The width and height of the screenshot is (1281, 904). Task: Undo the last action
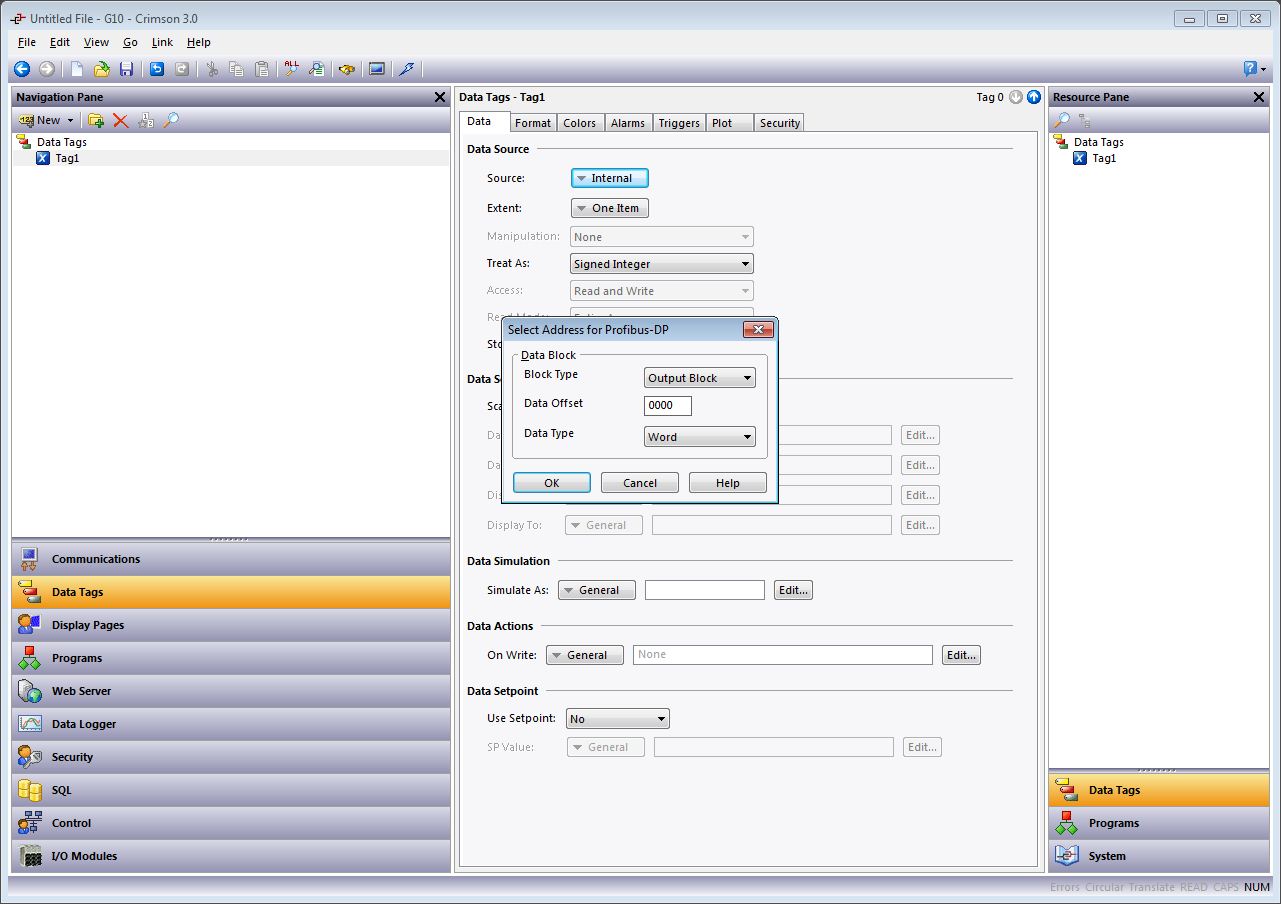click(157, 69)
